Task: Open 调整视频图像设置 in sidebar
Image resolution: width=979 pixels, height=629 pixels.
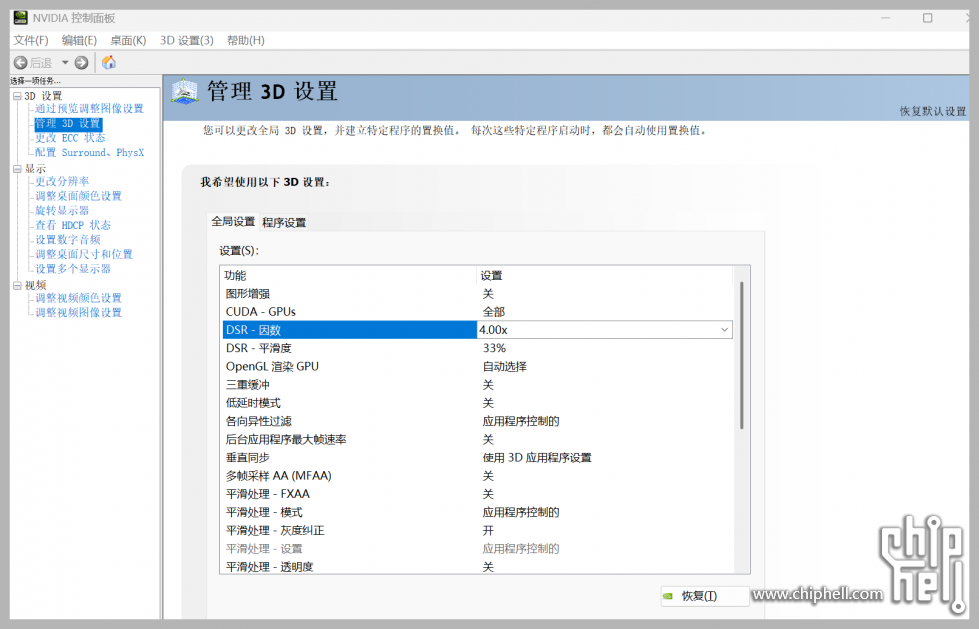Action: pyautogui.click(x=78, y=313)
